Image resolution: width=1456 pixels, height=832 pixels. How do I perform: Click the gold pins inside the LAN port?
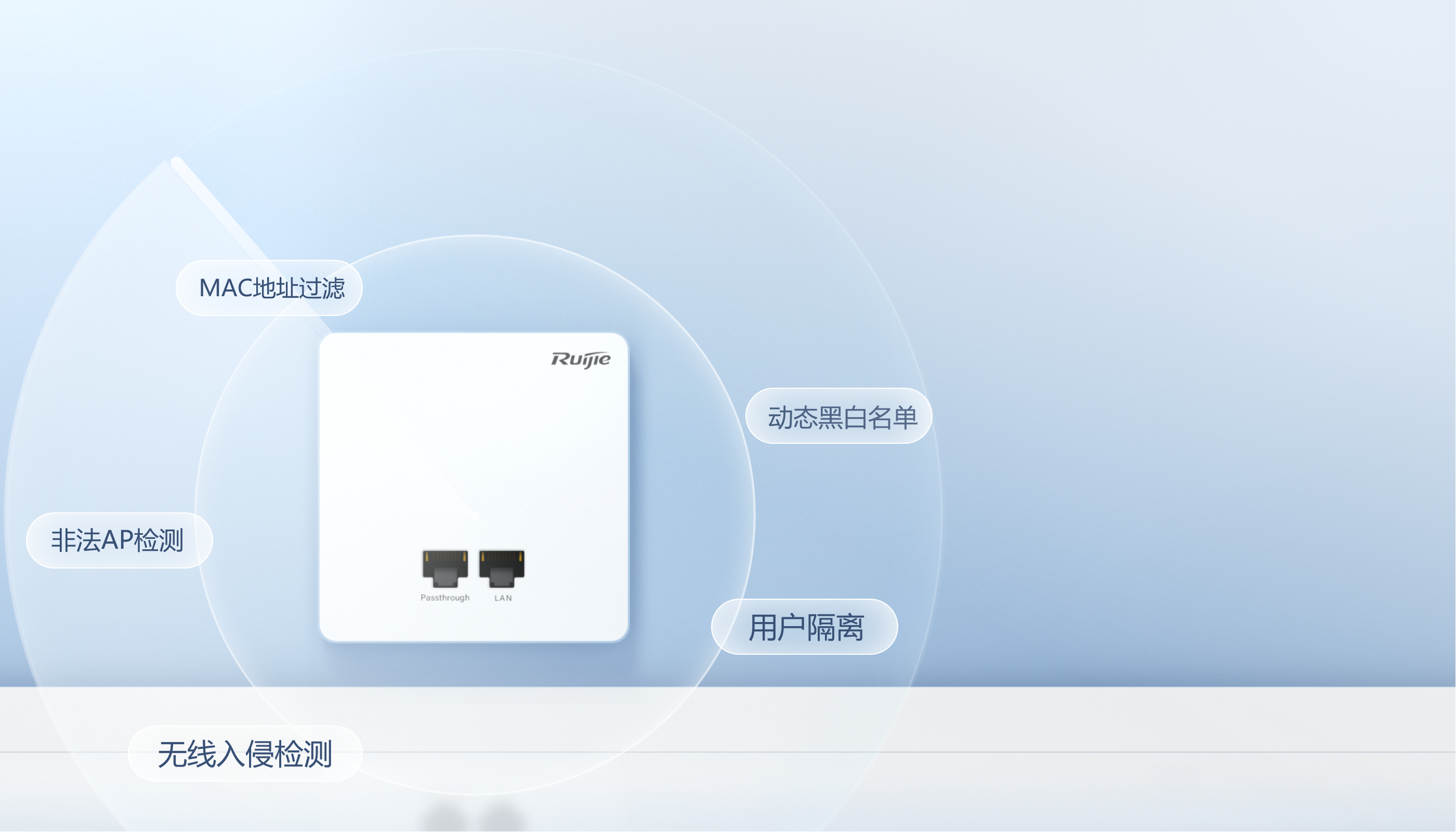502,556
